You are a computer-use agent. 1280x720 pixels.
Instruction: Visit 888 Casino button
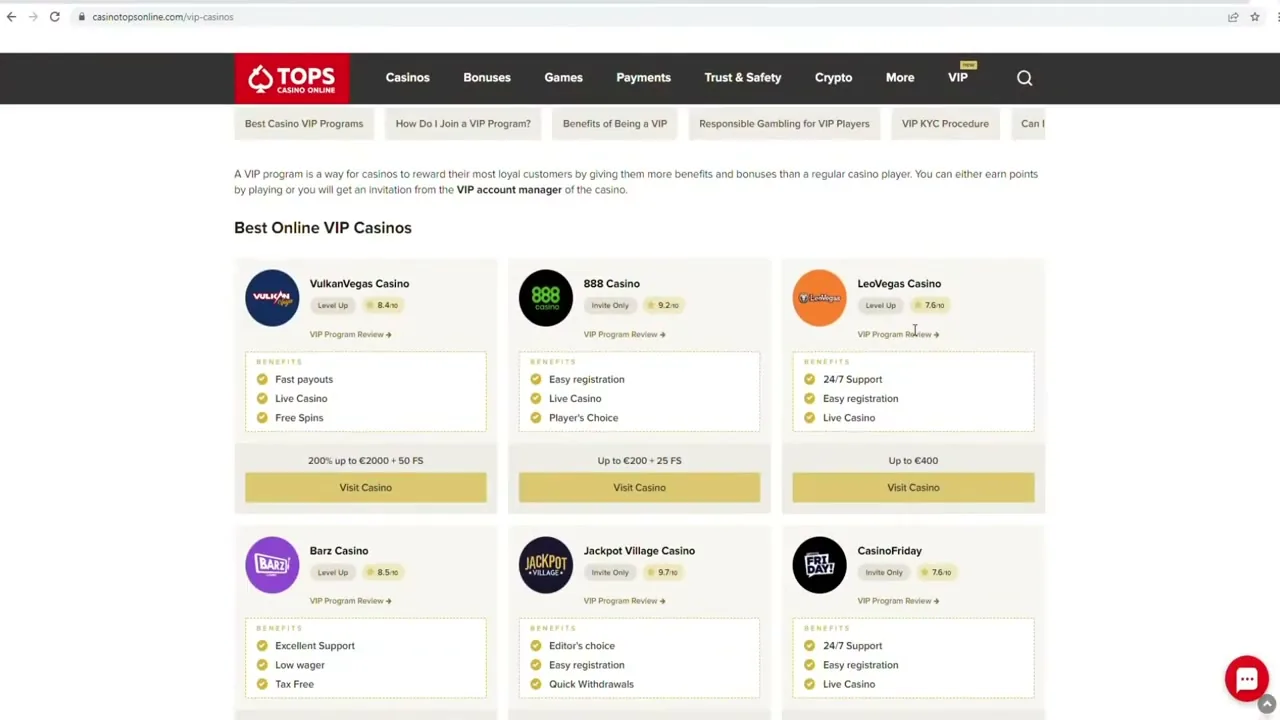pos(639,488)
